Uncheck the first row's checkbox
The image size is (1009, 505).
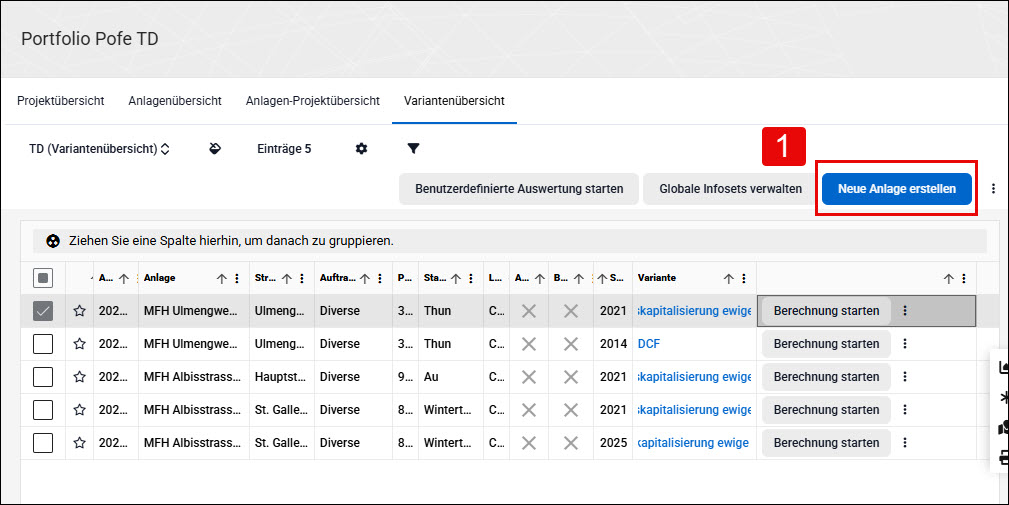(43, 311)
